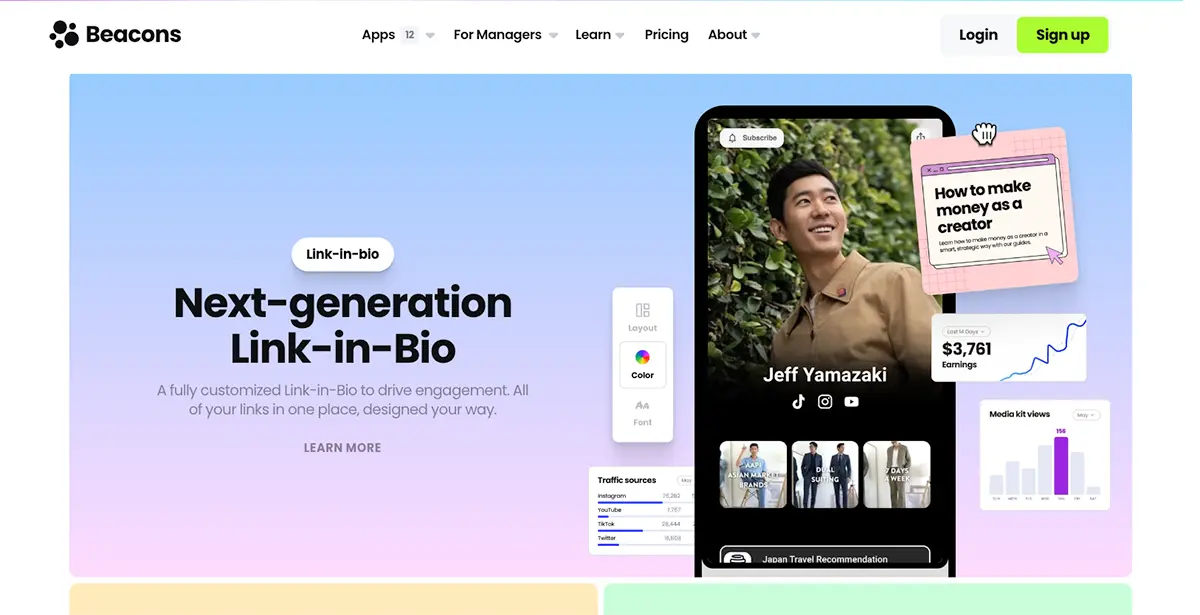The image size is (1200, 615).
Task: Click the hand cursor icon on pink card
Action: click(x=984, y=134)
